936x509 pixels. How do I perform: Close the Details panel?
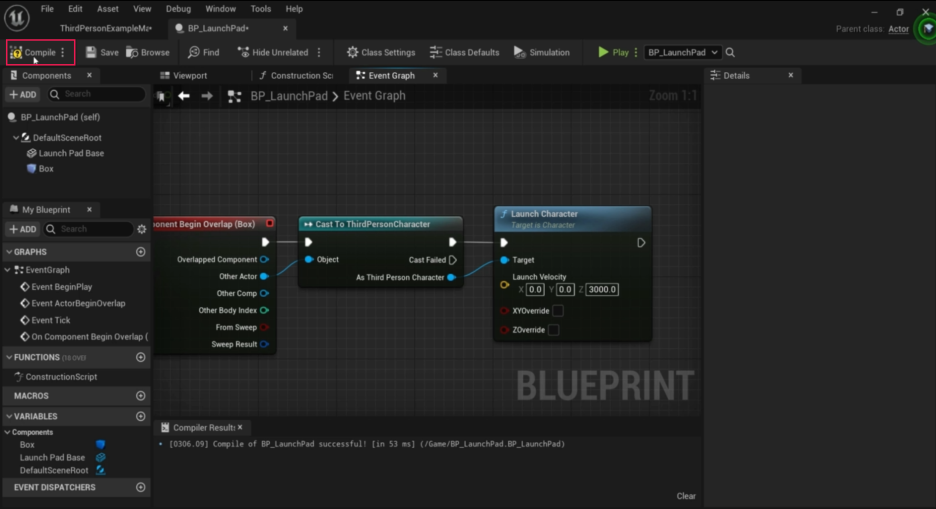click(x=791, y=75)
